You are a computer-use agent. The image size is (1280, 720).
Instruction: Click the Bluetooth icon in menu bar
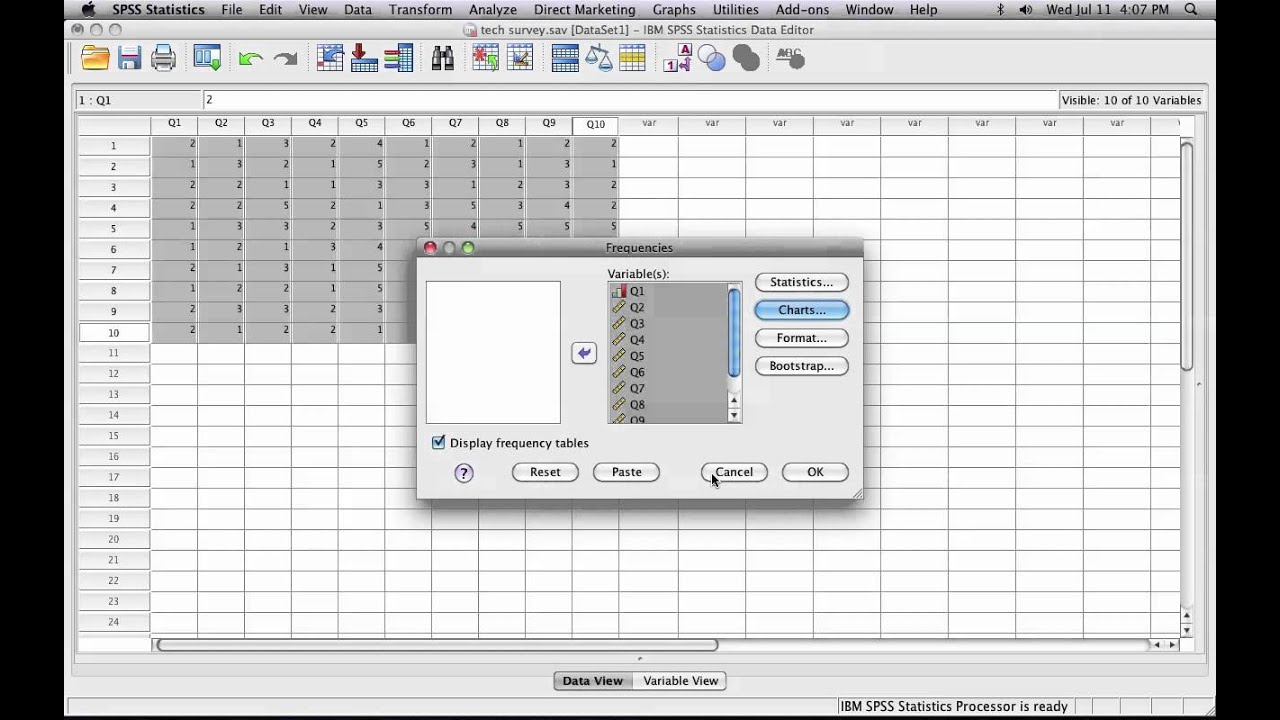[1001, 10]
